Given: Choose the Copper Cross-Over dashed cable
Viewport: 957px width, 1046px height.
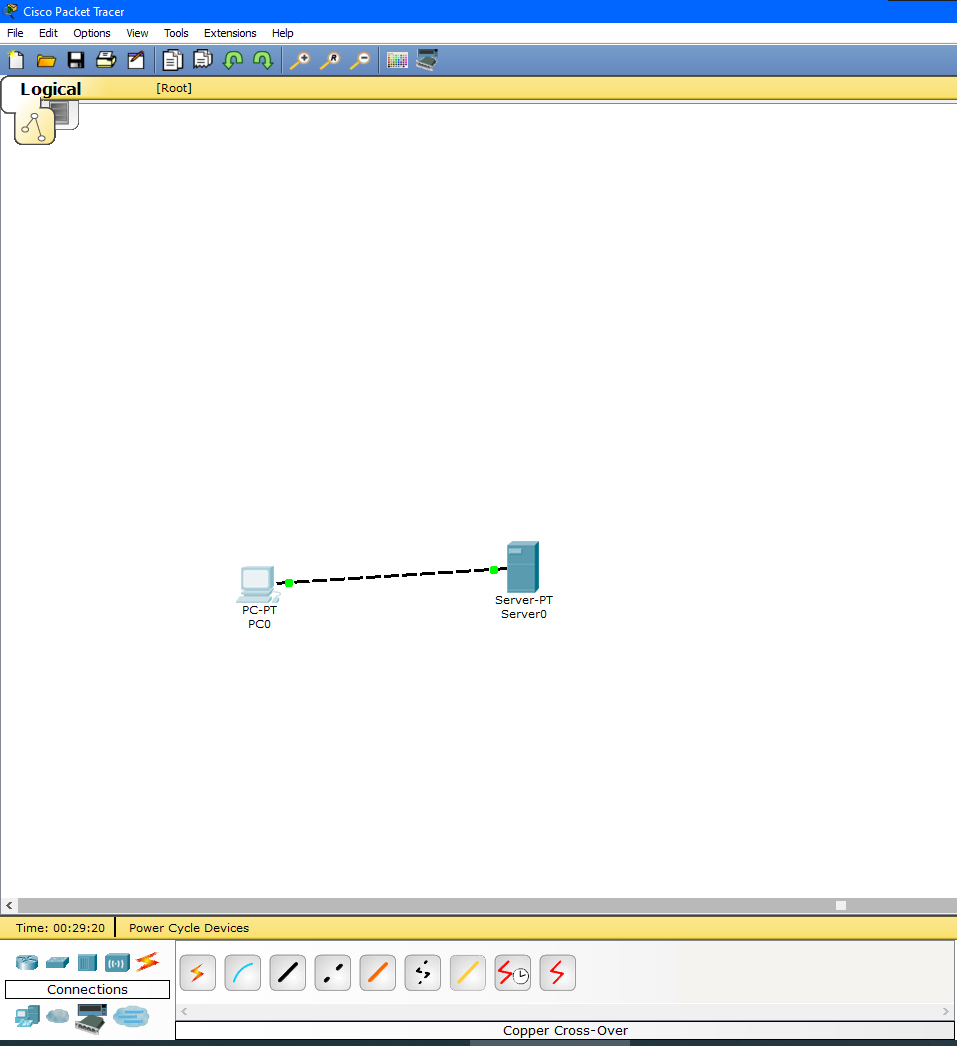Looking at the screenshot, I should click(333, 973).
